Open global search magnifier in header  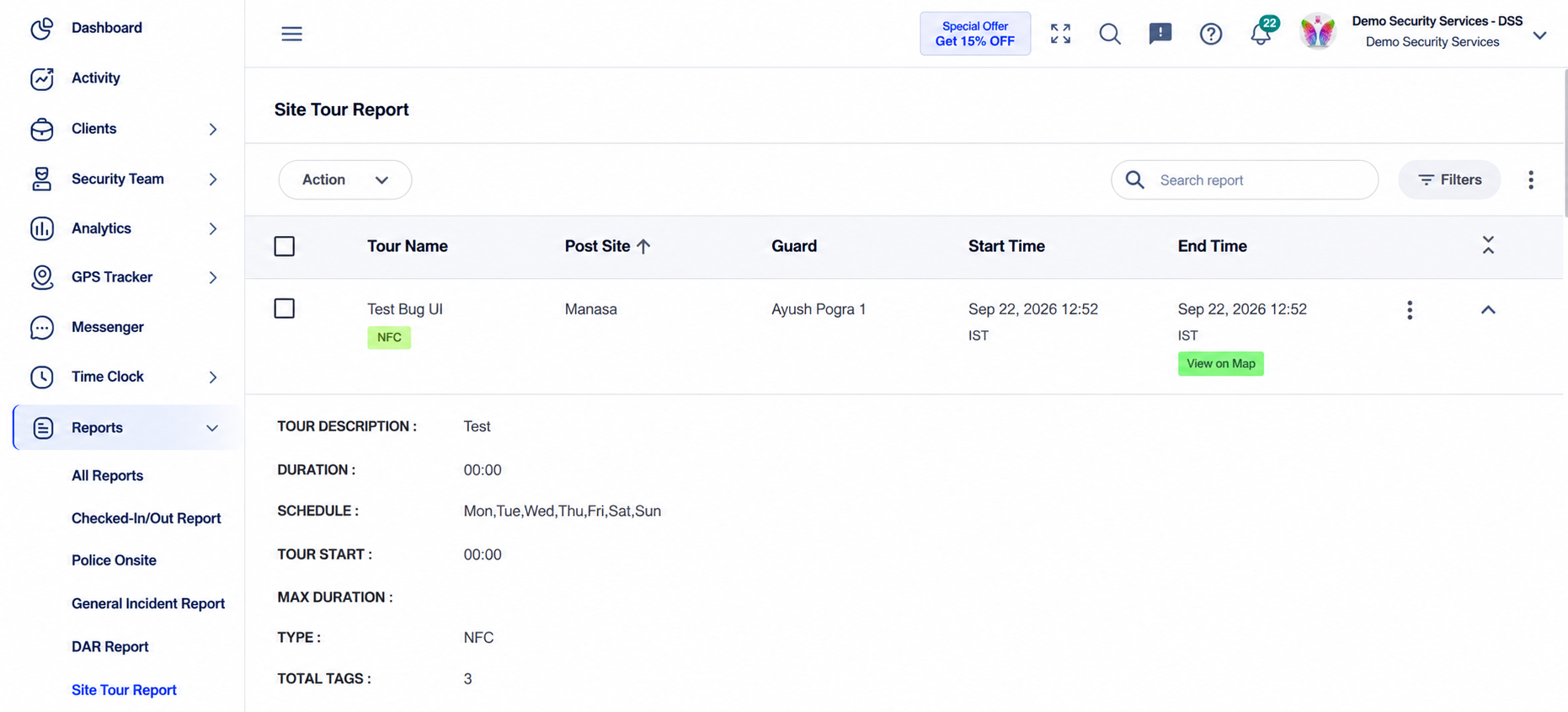point(1110,34)
